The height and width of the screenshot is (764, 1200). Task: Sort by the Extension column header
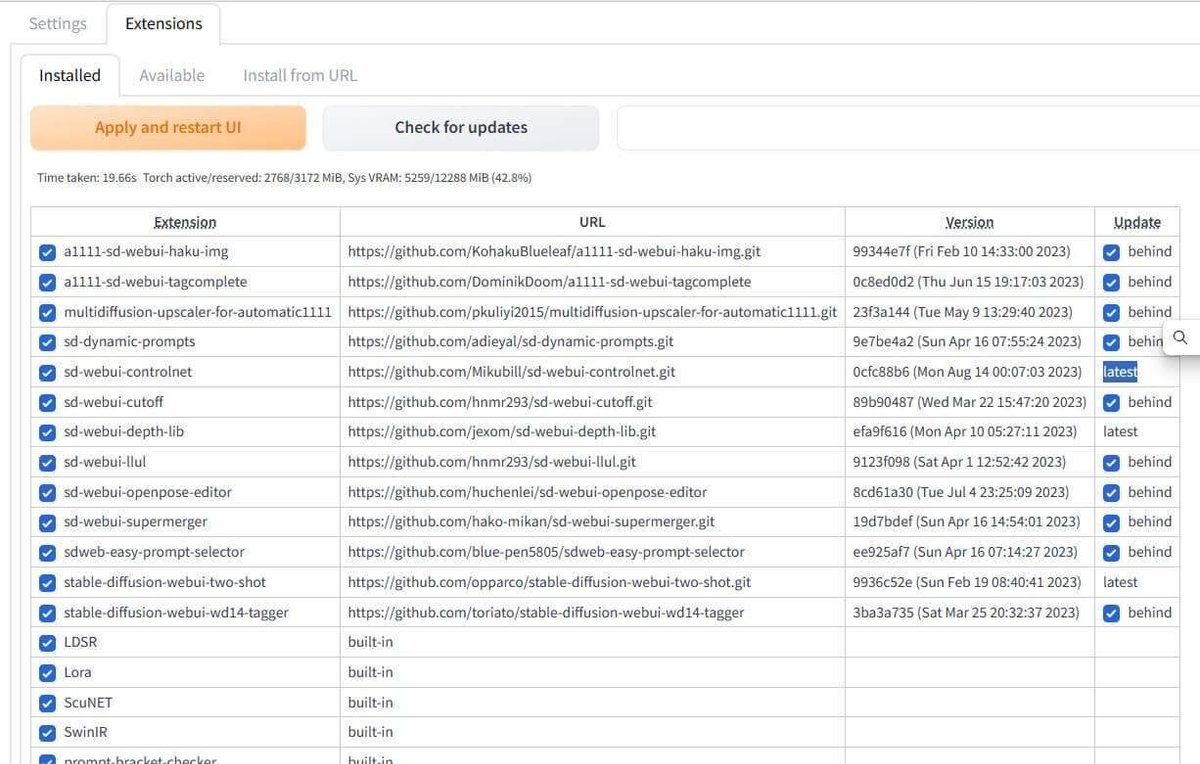click(x=185, y=222)
